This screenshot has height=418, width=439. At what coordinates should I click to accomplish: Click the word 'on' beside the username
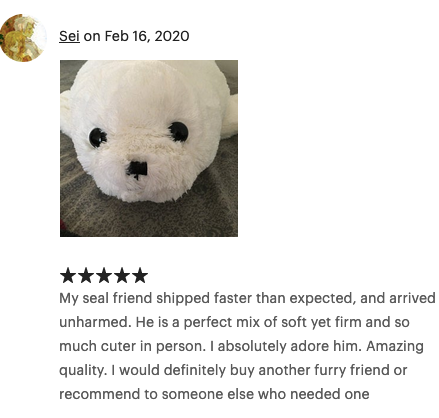tap(92, 36)
